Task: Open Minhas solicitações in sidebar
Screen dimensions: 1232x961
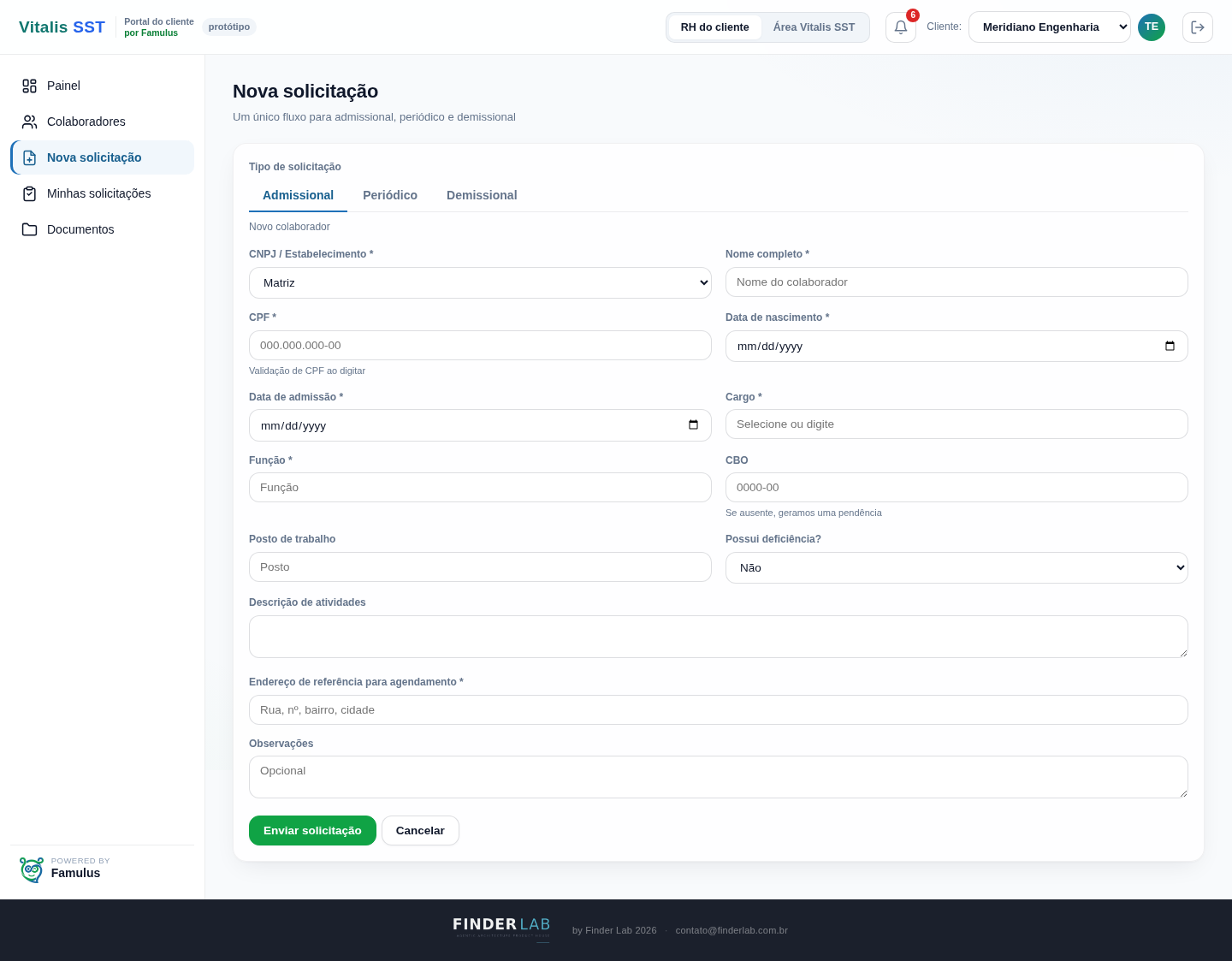Action: point(103,193)
